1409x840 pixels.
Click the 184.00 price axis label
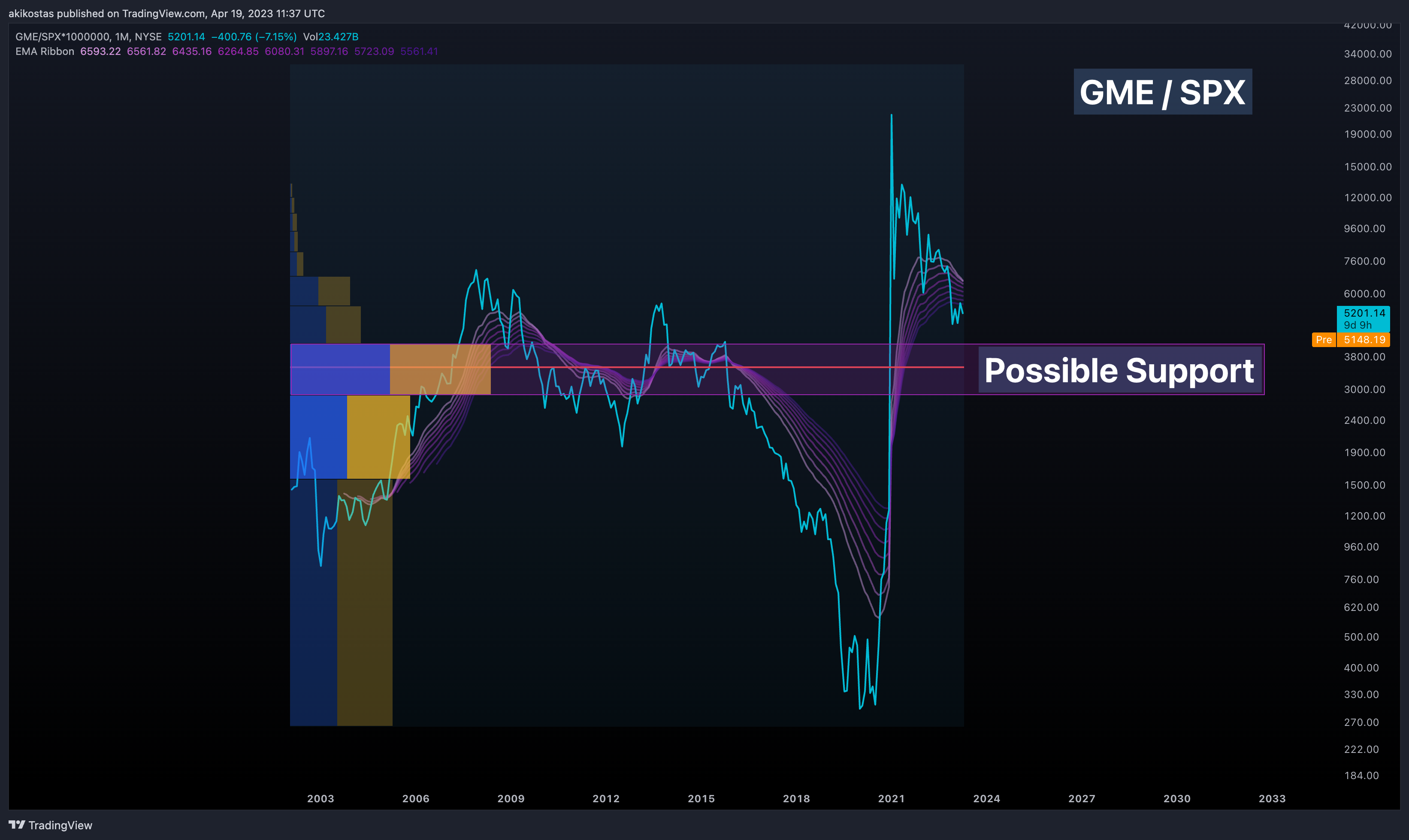[x=1361, y=776]
